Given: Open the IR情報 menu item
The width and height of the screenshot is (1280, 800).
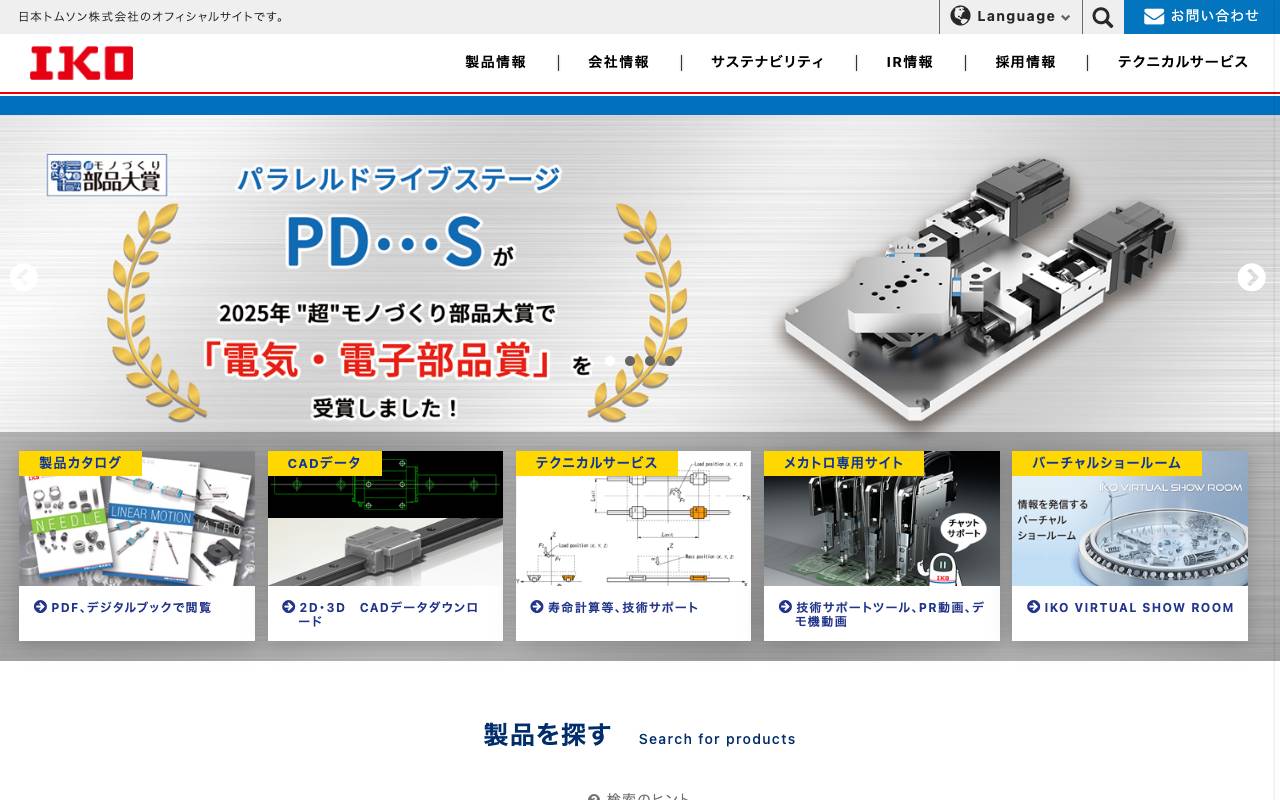Looking at the screenshot, I should click(909, 62).
